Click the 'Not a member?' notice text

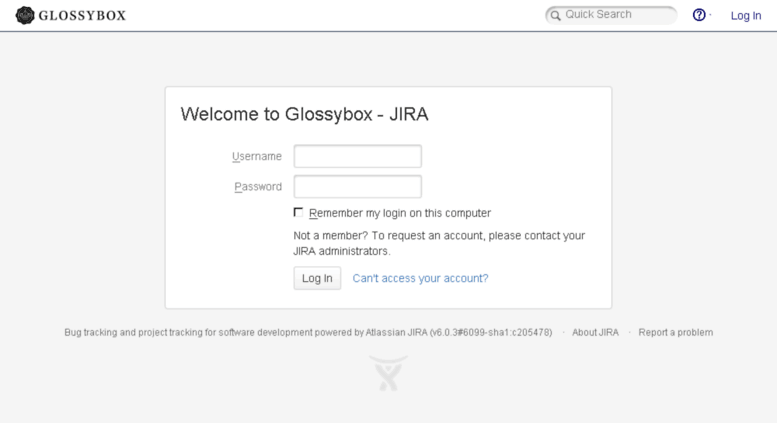(439, 243)
